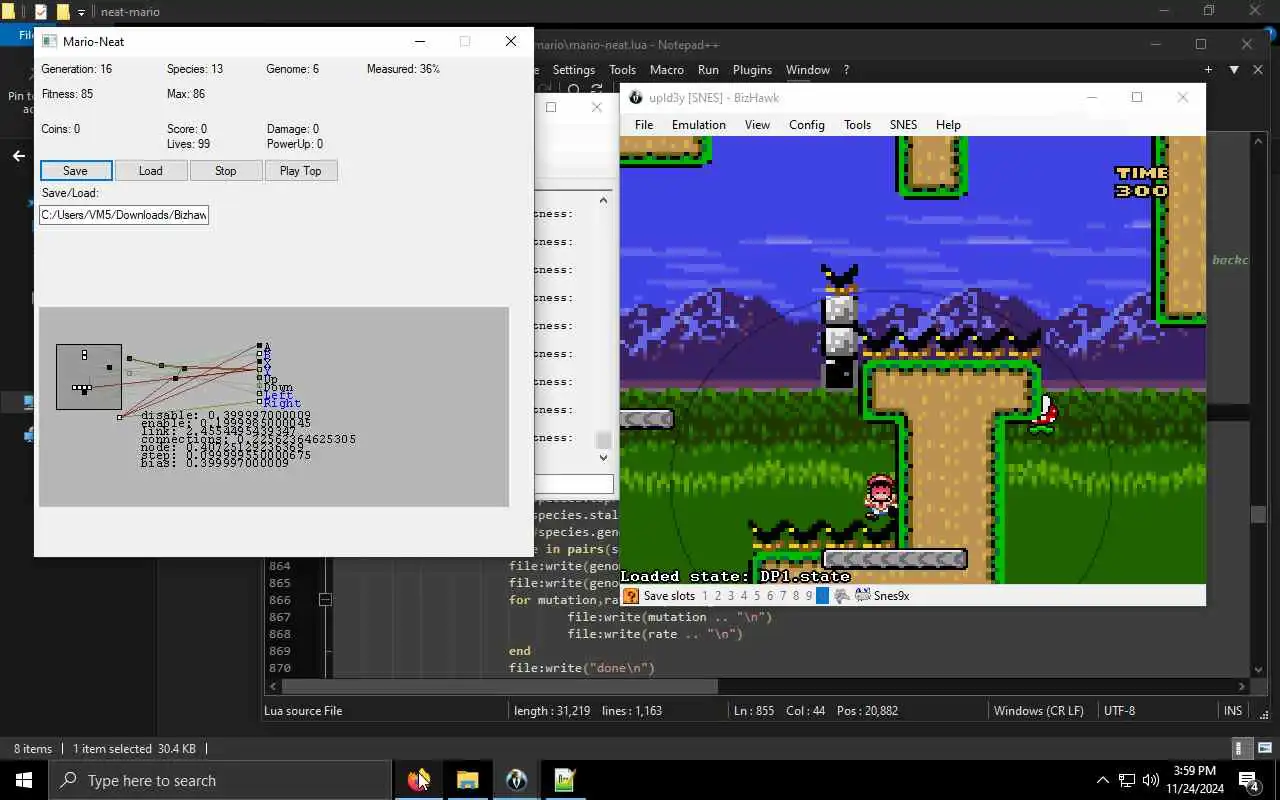Click the Mario-Neat window title icon
This screenshot has width=1280, height=800.
coord(49,41)
